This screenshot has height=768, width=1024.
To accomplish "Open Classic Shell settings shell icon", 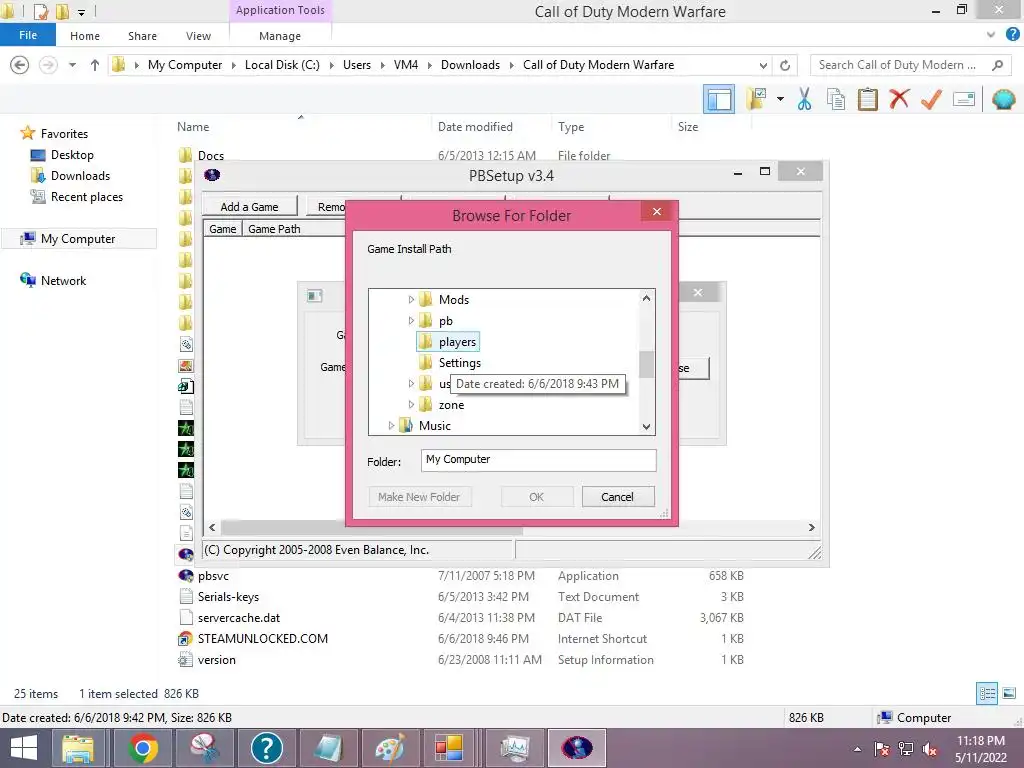I will tap(1003, 99).
